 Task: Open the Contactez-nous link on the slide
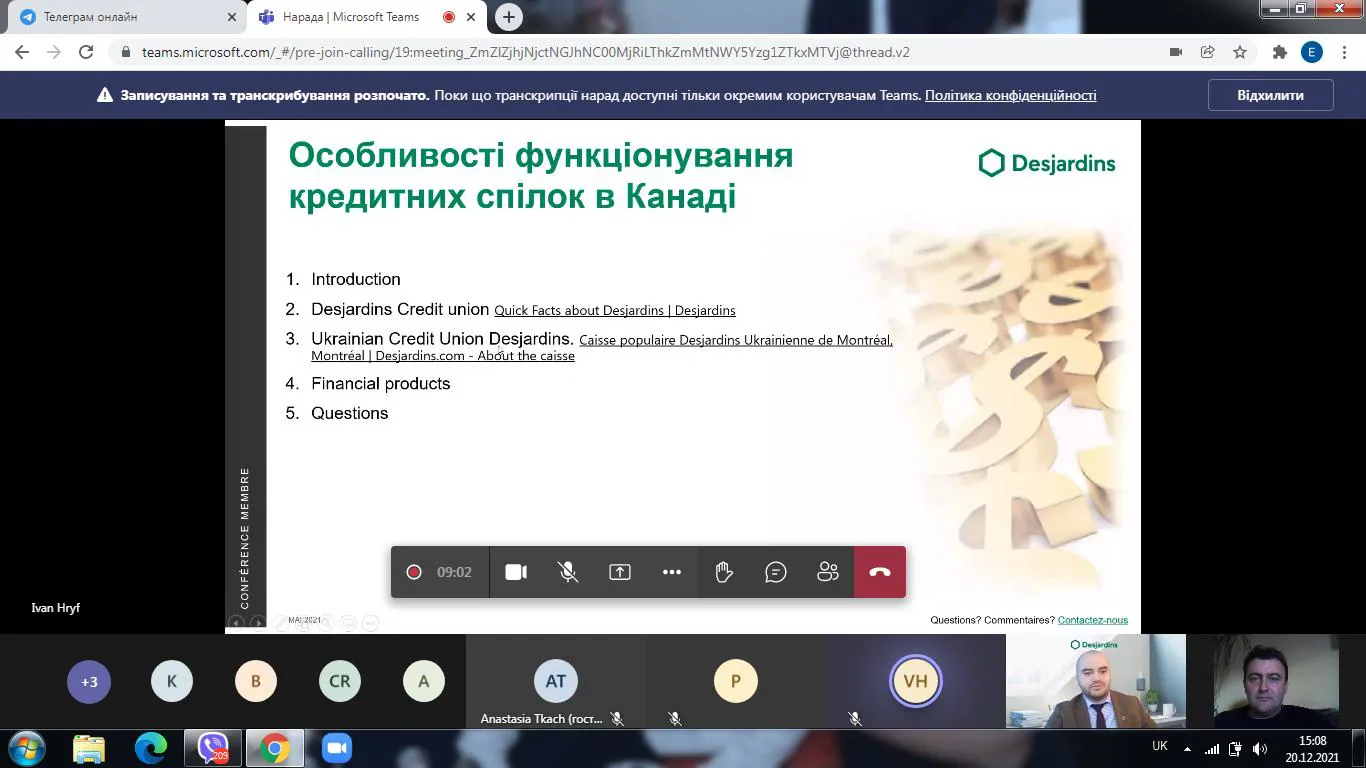coord(1093,620)
